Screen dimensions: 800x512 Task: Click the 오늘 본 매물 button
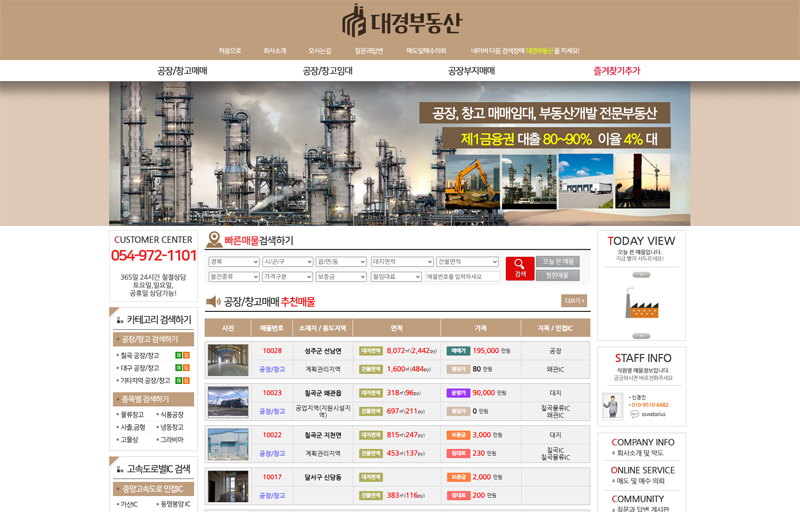coord(558,262)
